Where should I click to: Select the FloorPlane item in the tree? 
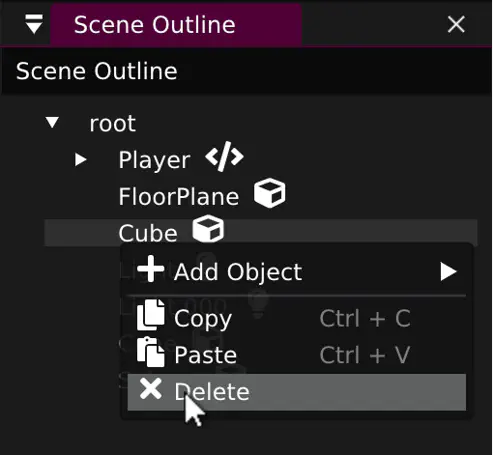pos(179,196)
